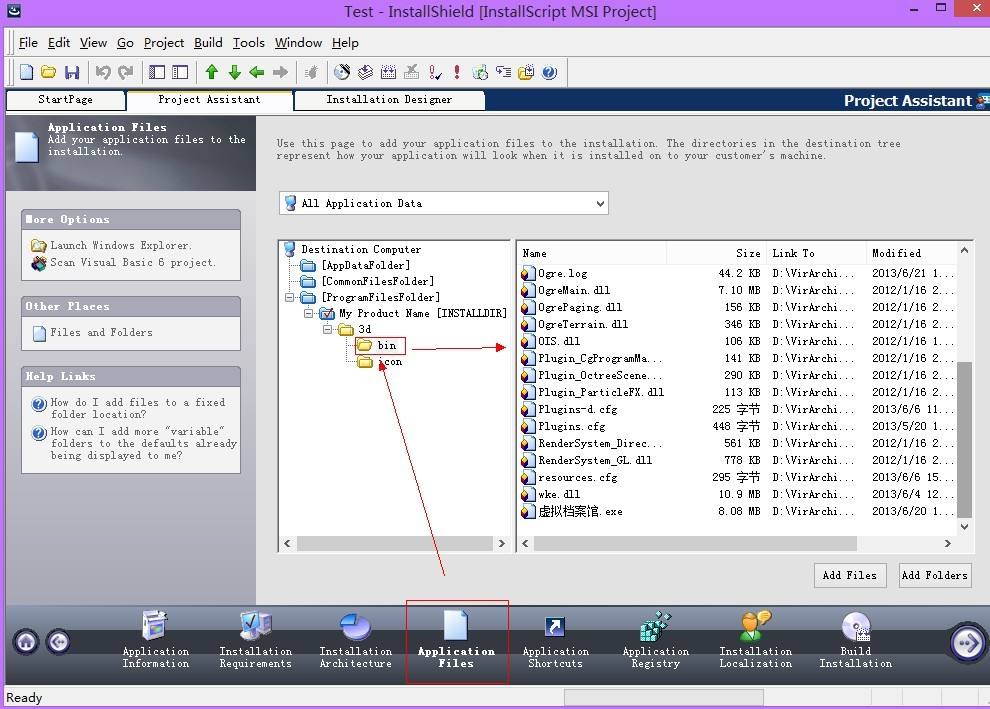The height and width of the screenshot is (709, 990).
Task: Select the resources.cfg file row
Action: point(737,478)
